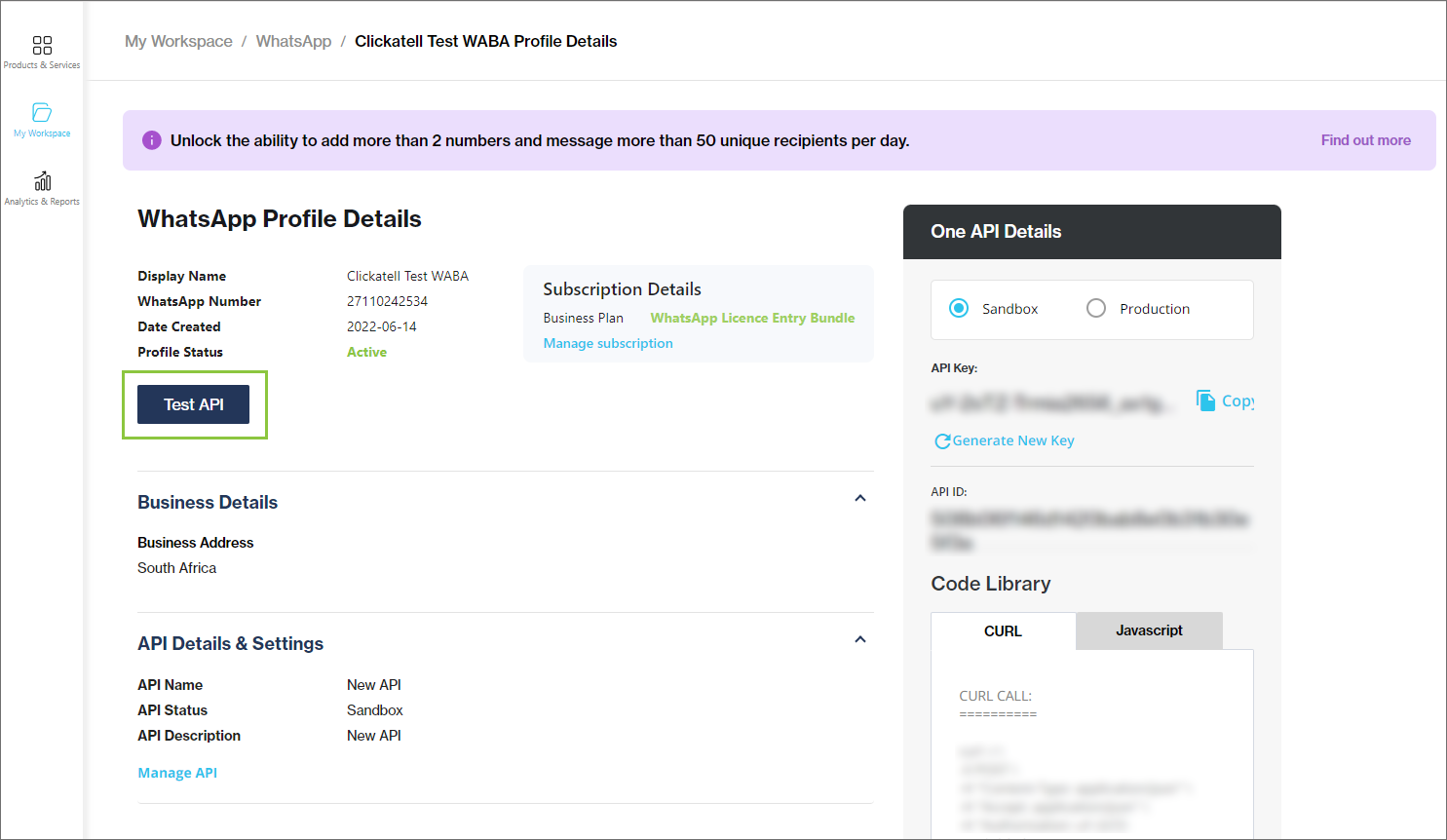Click New API value beside API Description
The height and width of the screenshot is (840, 1447).
(x=373, y=736)
